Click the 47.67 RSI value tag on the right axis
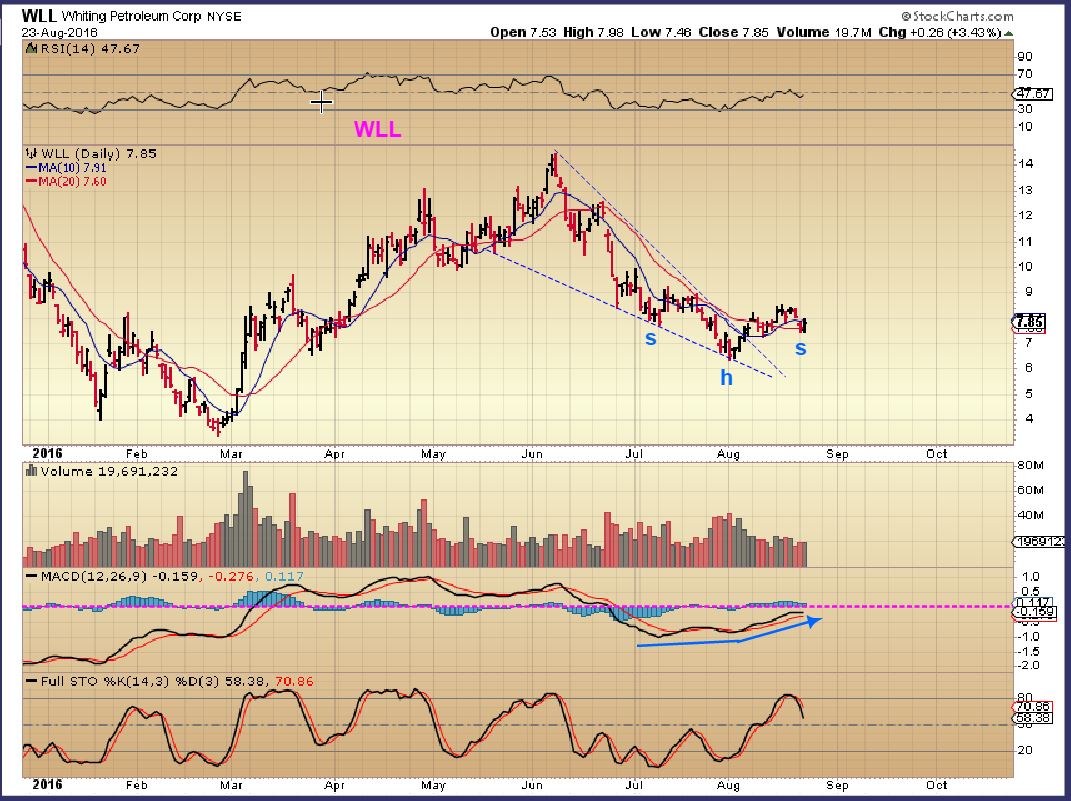The height and width of the screenshot is (801, 1071). pos(1031,93)
